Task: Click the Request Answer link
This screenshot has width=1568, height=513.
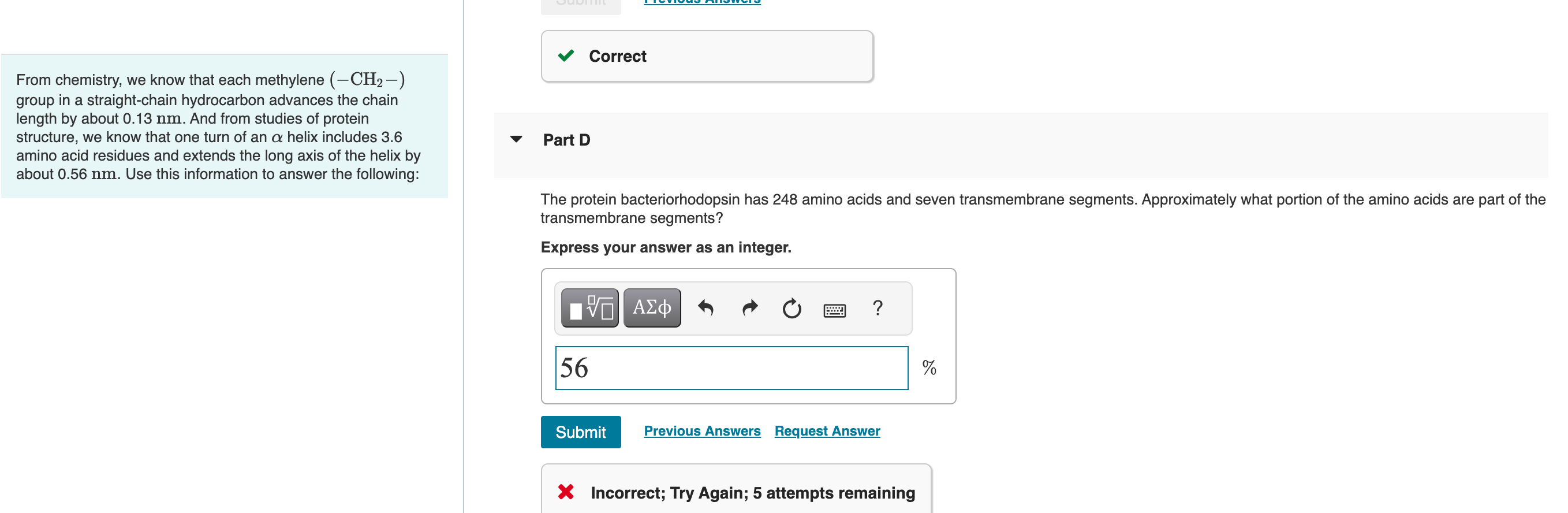Action: (x=827, y=431)
